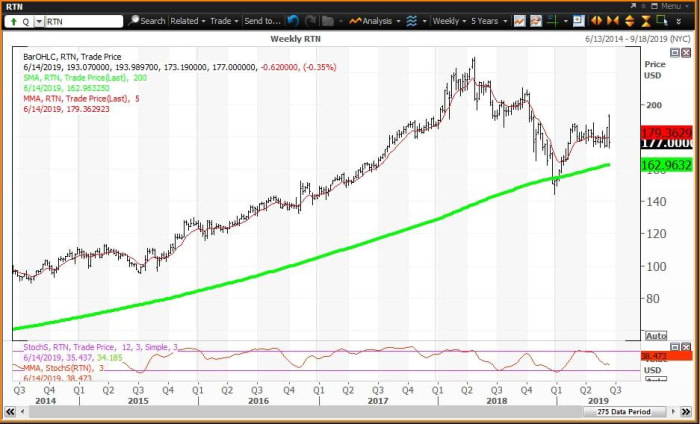The height and width of the screenshot is (424, 700).
Task: Click the green 162.9632 price label
Action: point(667,165)
